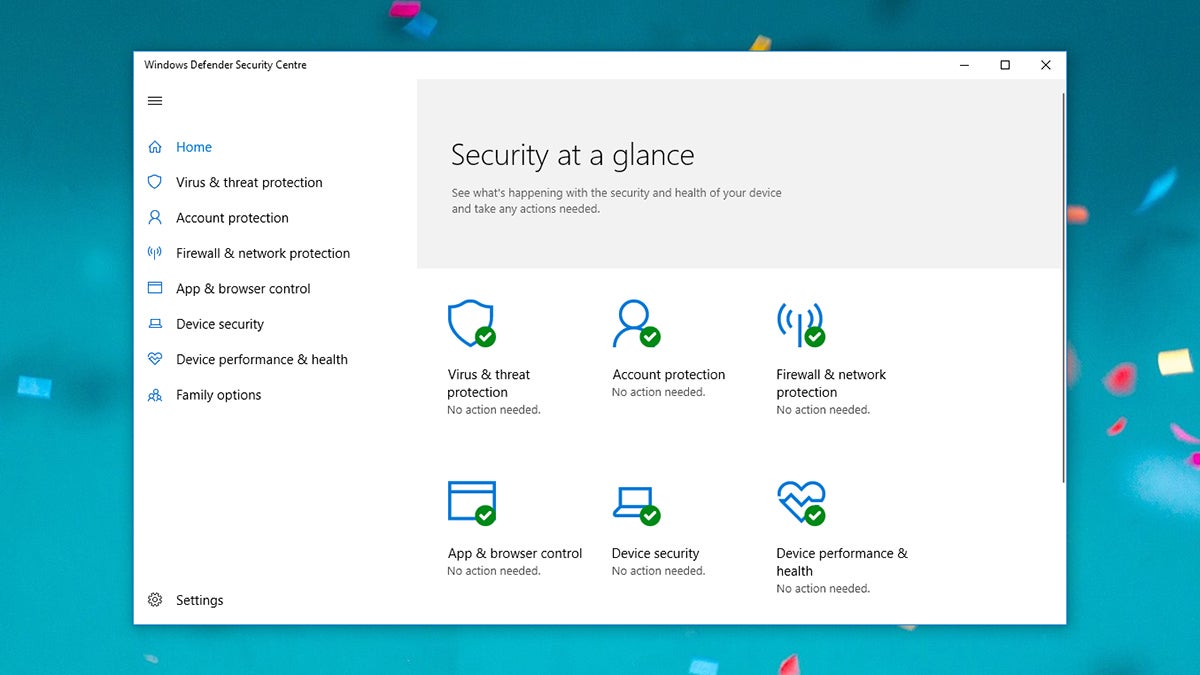This screenshot has width=1200, height=675.
Task: Click the Firewall & network protection antenna icon
Action: 801,324
